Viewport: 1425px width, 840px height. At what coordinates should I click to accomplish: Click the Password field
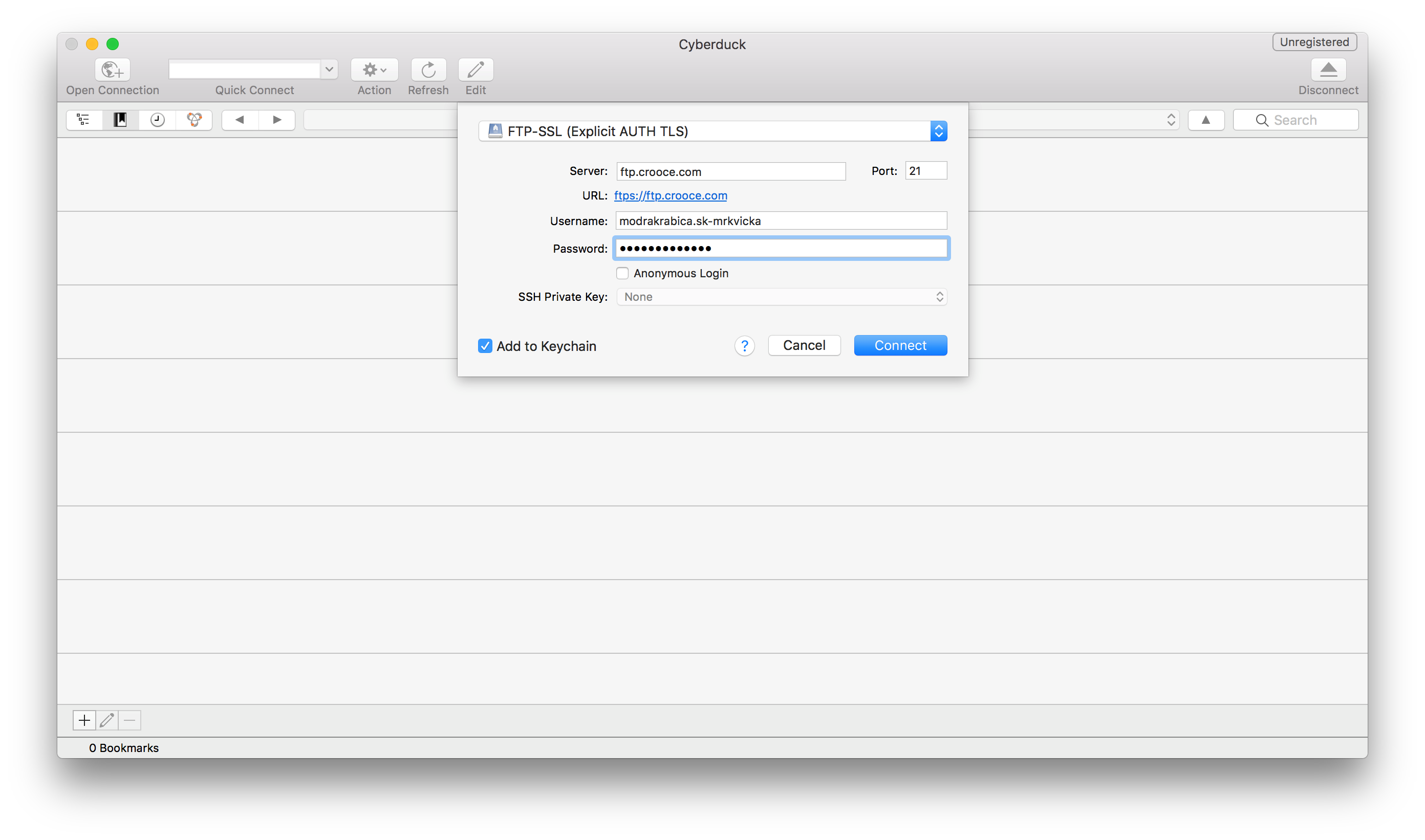tap(781, 249)
